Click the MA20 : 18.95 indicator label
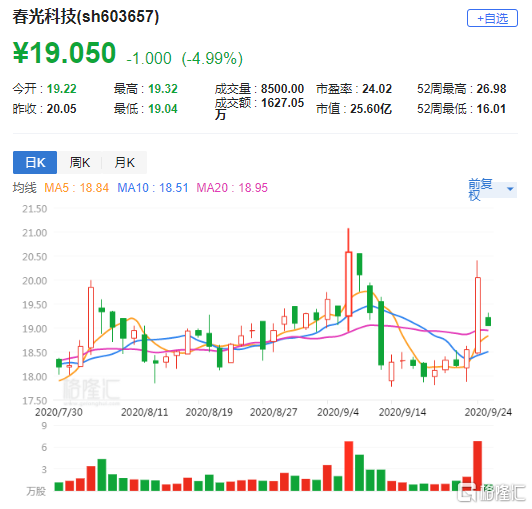The width and height of the screenshot is (532, 509). pos(232,188)
